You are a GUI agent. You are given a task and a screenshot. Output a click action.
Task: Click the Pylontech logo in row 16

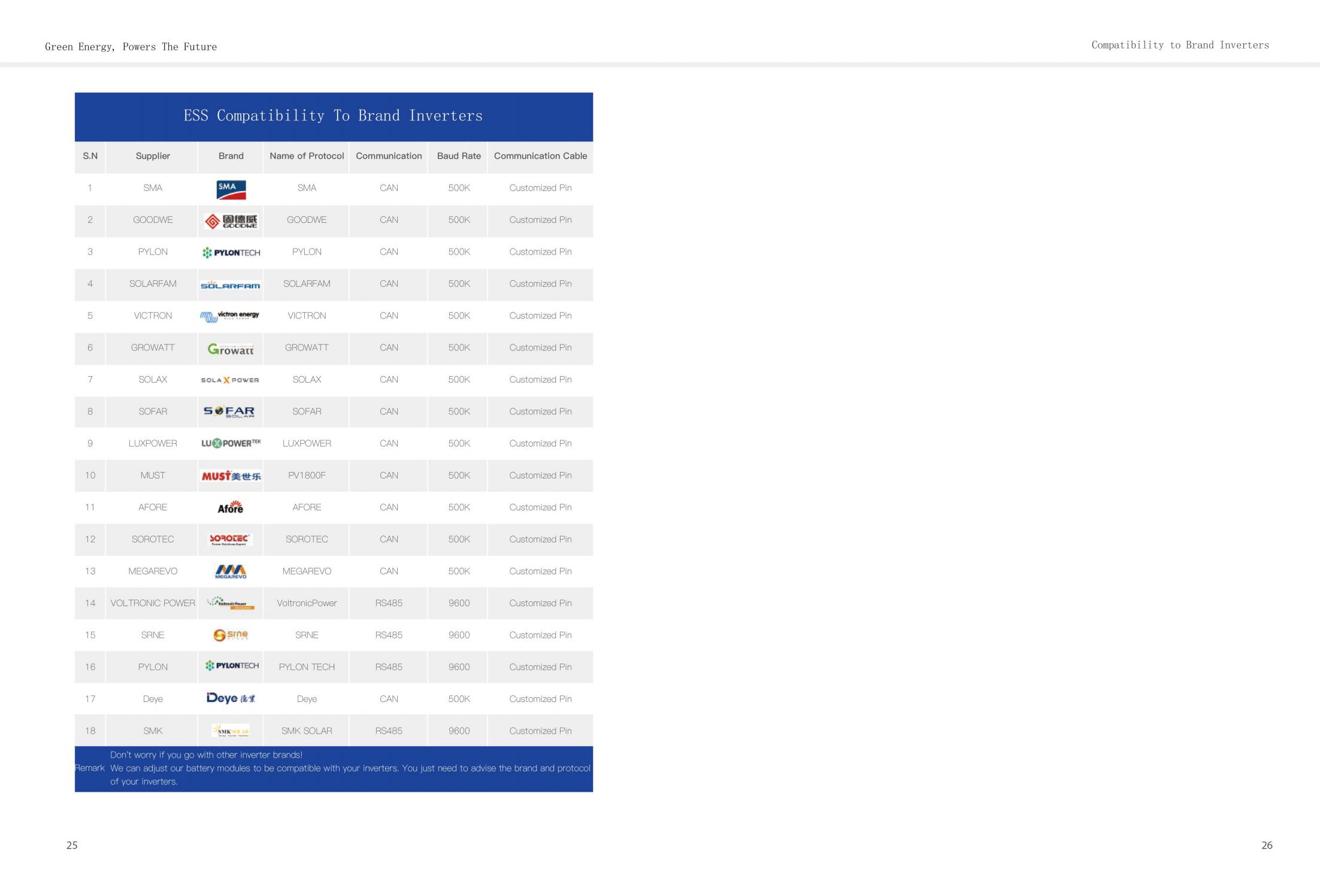pos(232,666)
